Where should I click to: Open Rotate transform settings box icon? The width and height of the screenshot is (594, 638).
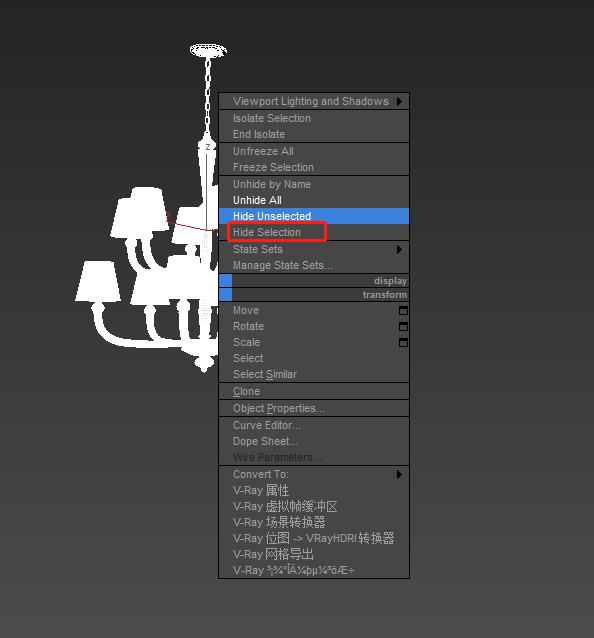click(403, 326)
